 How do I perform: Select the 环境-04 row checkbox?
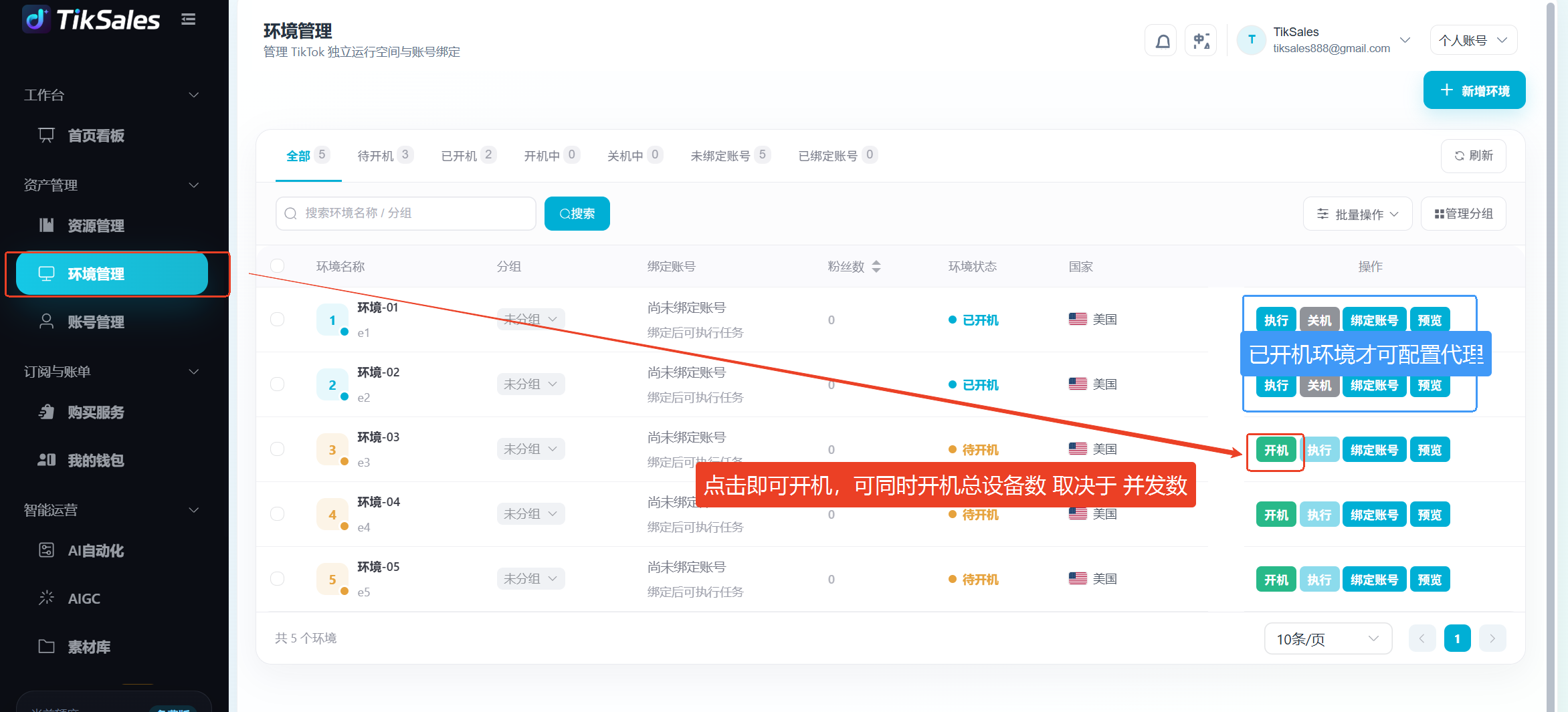point(277,513)
